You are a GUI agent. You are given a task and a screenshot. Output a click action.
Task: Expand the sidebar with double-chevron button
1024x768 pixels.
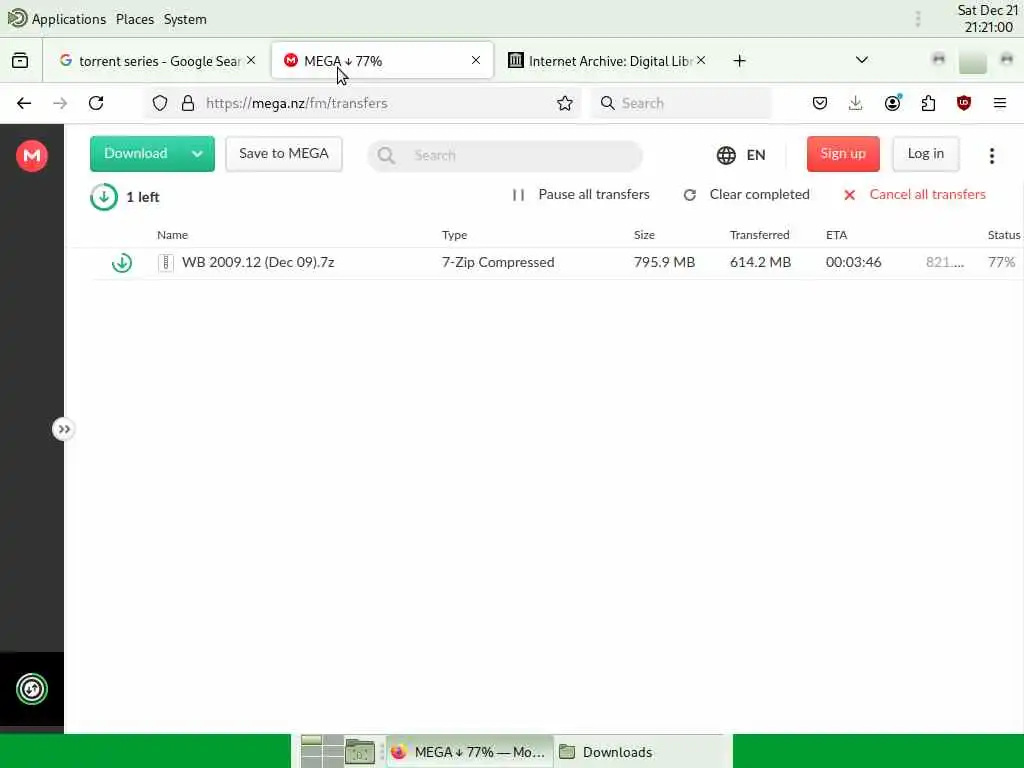tap(63, 429)
